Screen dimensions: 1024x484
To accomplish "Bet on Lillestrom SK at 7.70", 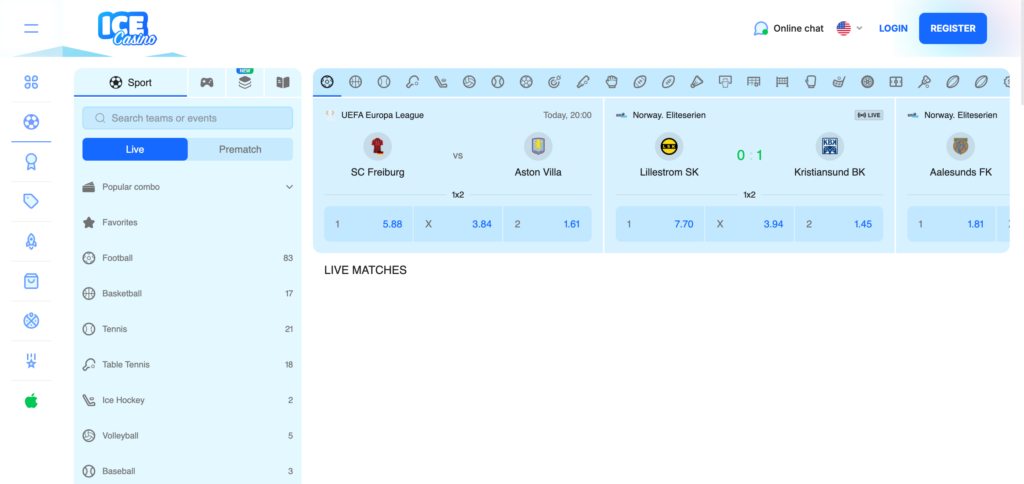I will [660, 224].
